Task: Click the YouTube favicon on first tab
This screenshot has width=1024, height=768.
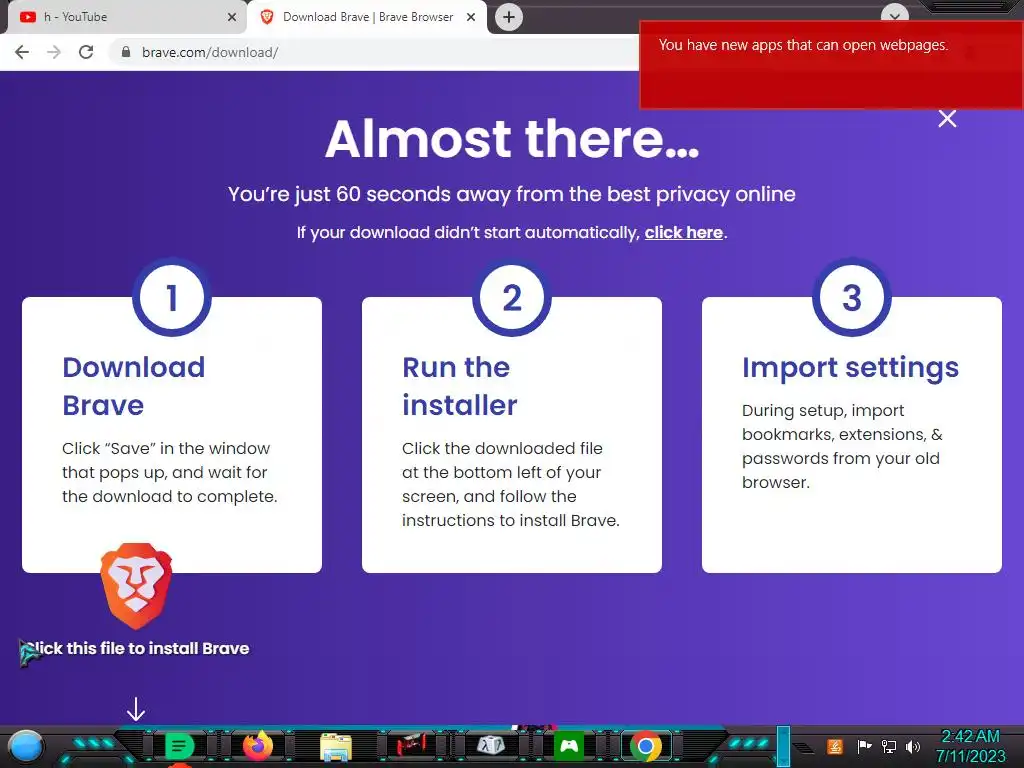Action: tap(28, 17)
